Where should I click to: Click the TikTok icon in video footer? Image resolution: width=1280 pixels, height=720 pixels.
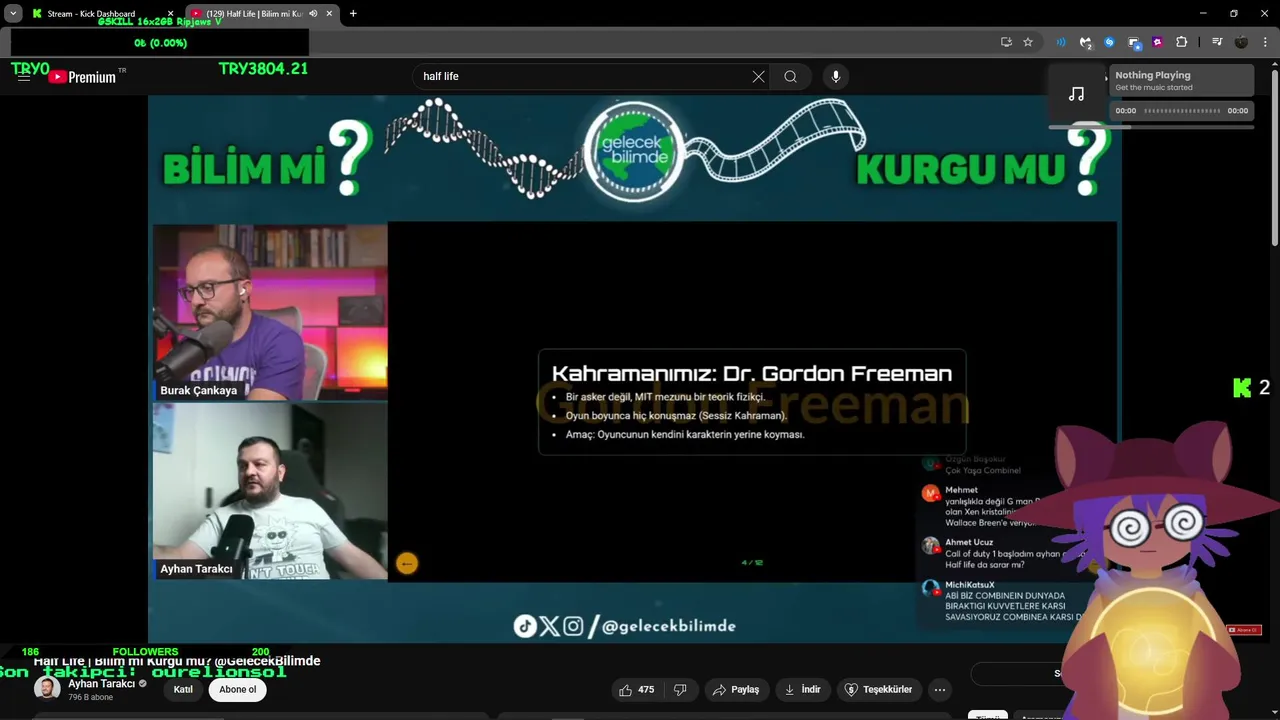click(x=525, y=626)
